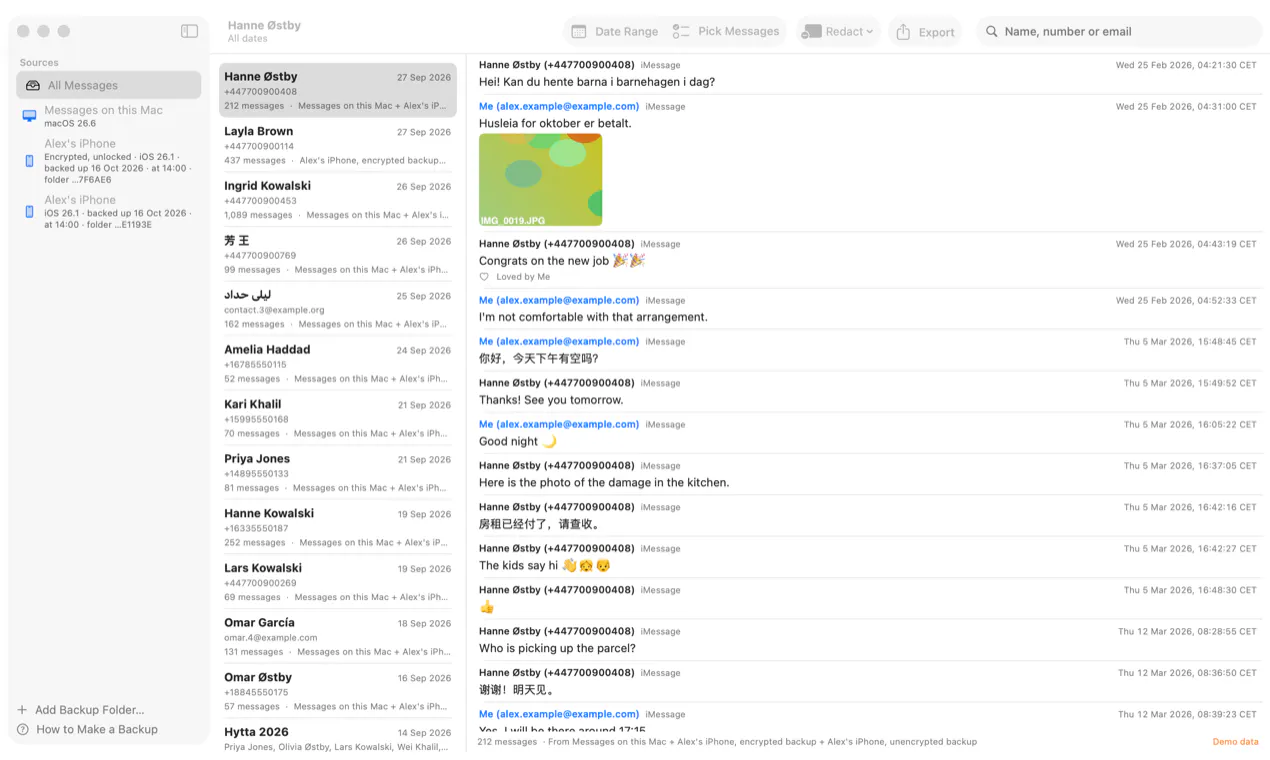Click the "212 messages" status bar summary
The height and width of the screenshot is (760, 1270).
pyautogui.click(x=507, y=742)
